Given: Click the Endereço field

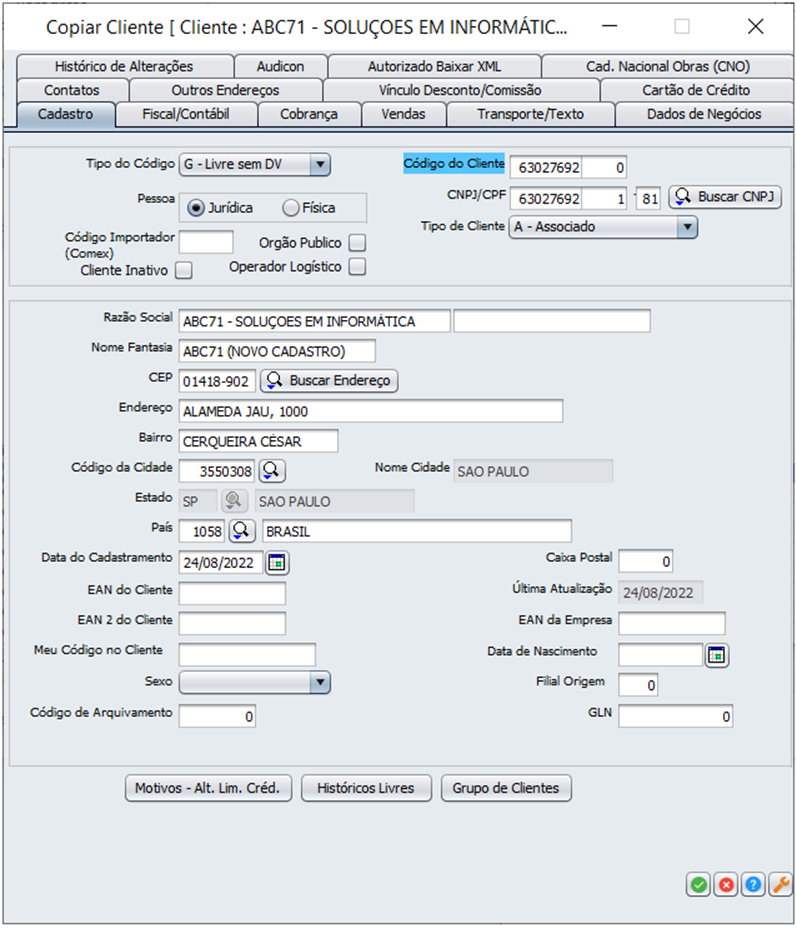Looking at the screenshot, I should [371, 411].
